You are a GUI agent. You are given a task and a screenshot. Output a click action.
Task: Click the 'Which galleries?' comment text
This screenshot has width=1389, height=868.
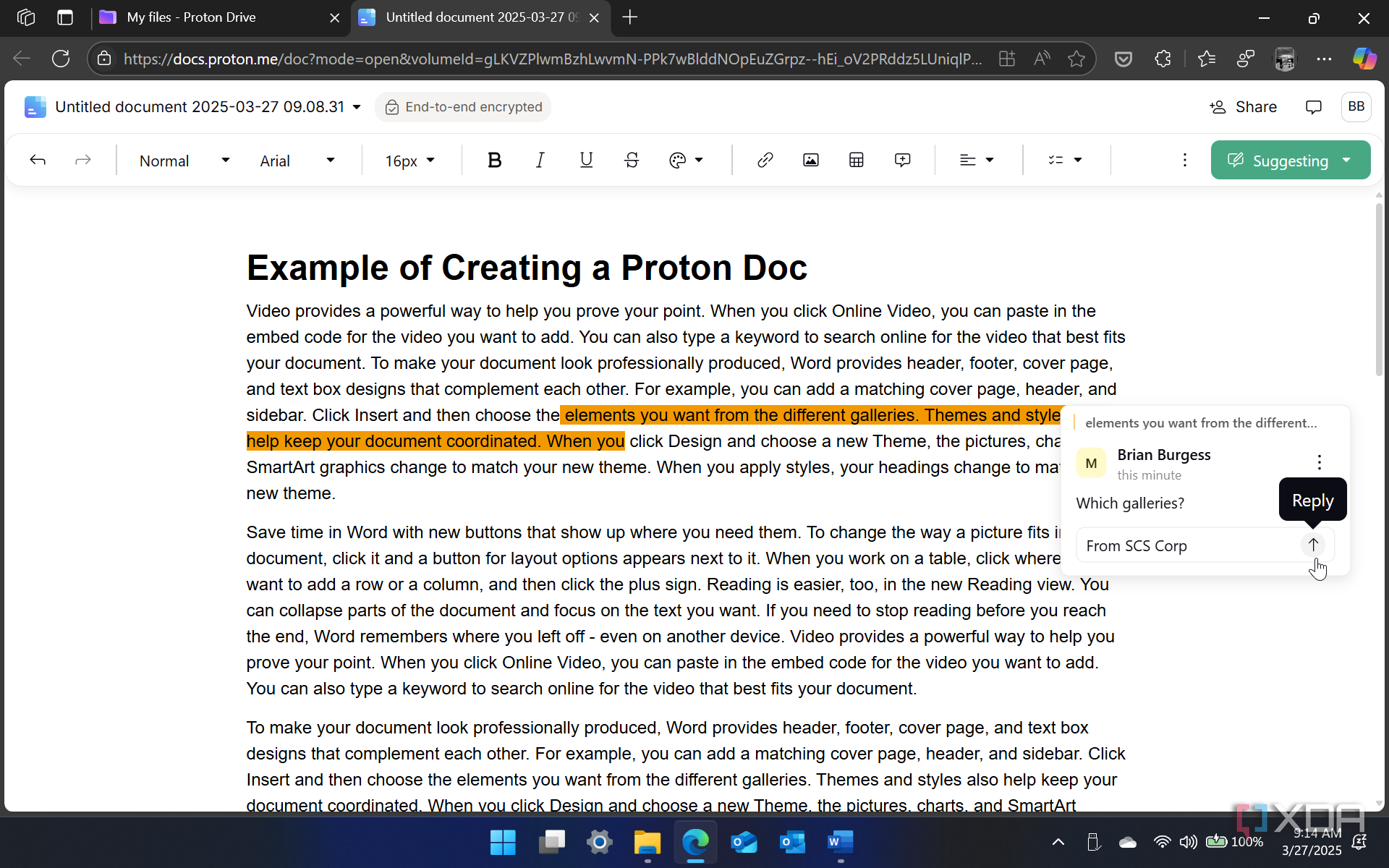tap(1130, 503)
